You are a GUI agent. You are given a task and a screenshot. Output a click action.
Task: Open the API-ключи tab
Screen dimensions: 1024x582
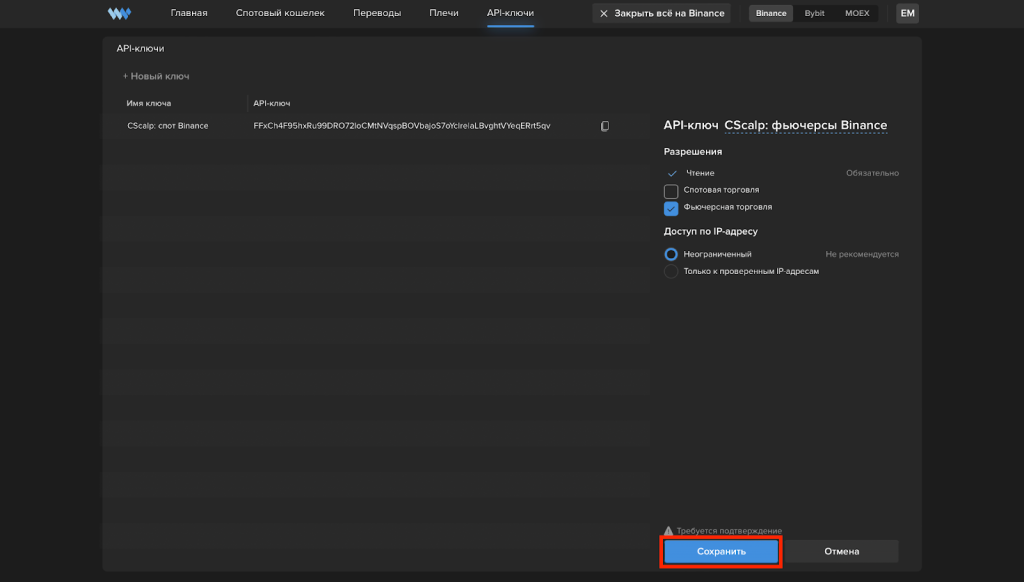tap(510, 13)
